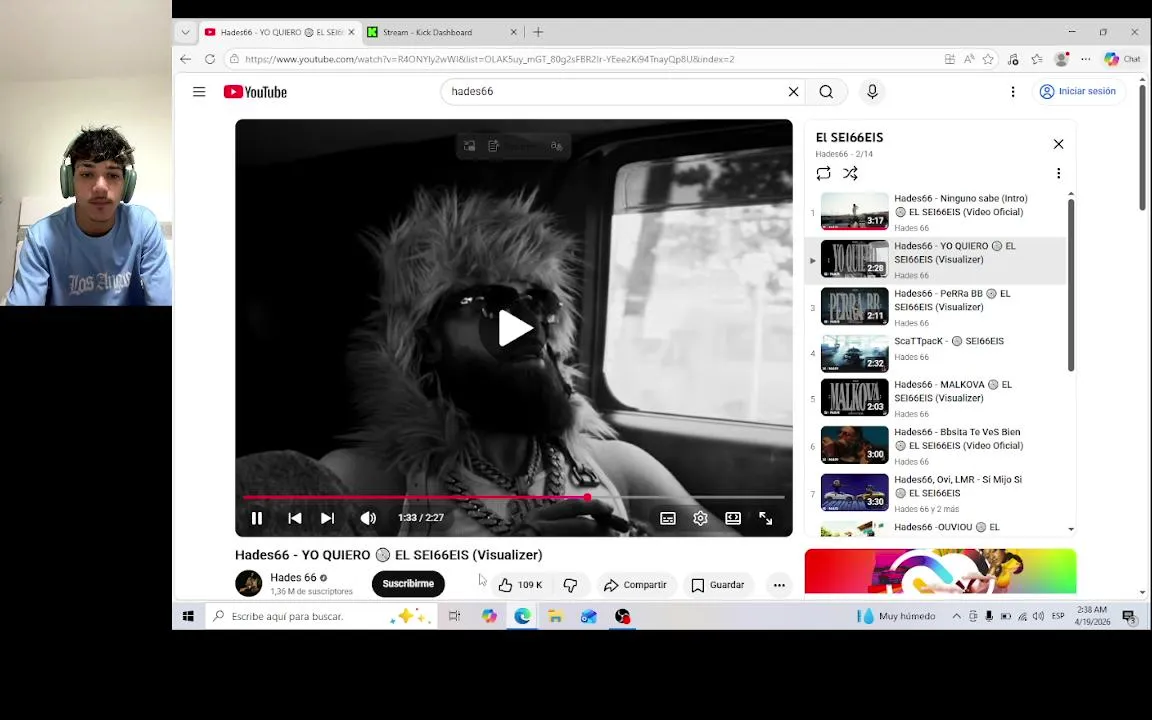Clear the hades66 search text

(x=793, y=92)
